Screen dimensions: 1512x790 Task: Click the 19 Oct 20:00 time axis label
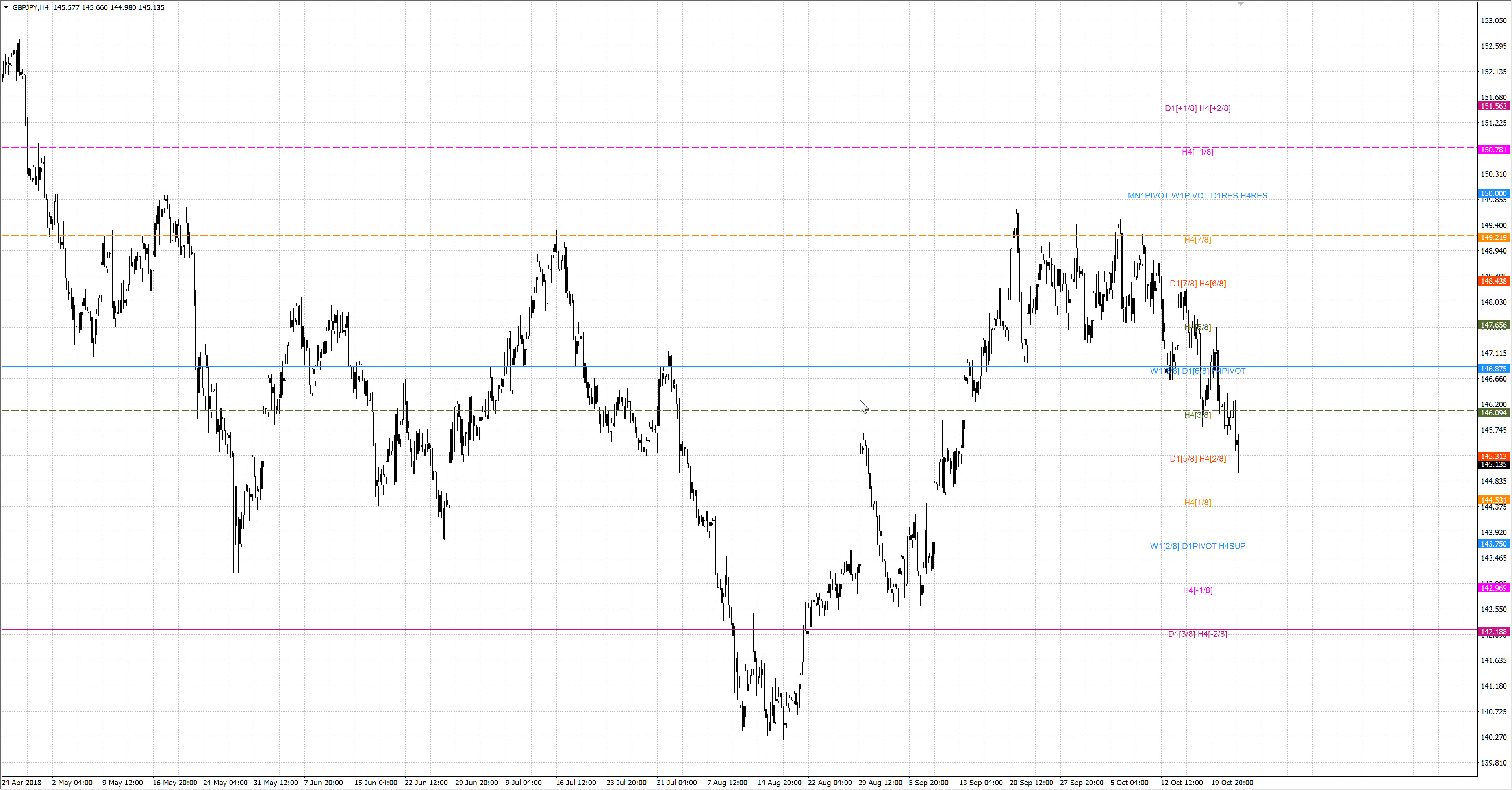(x=1232, y=783)
